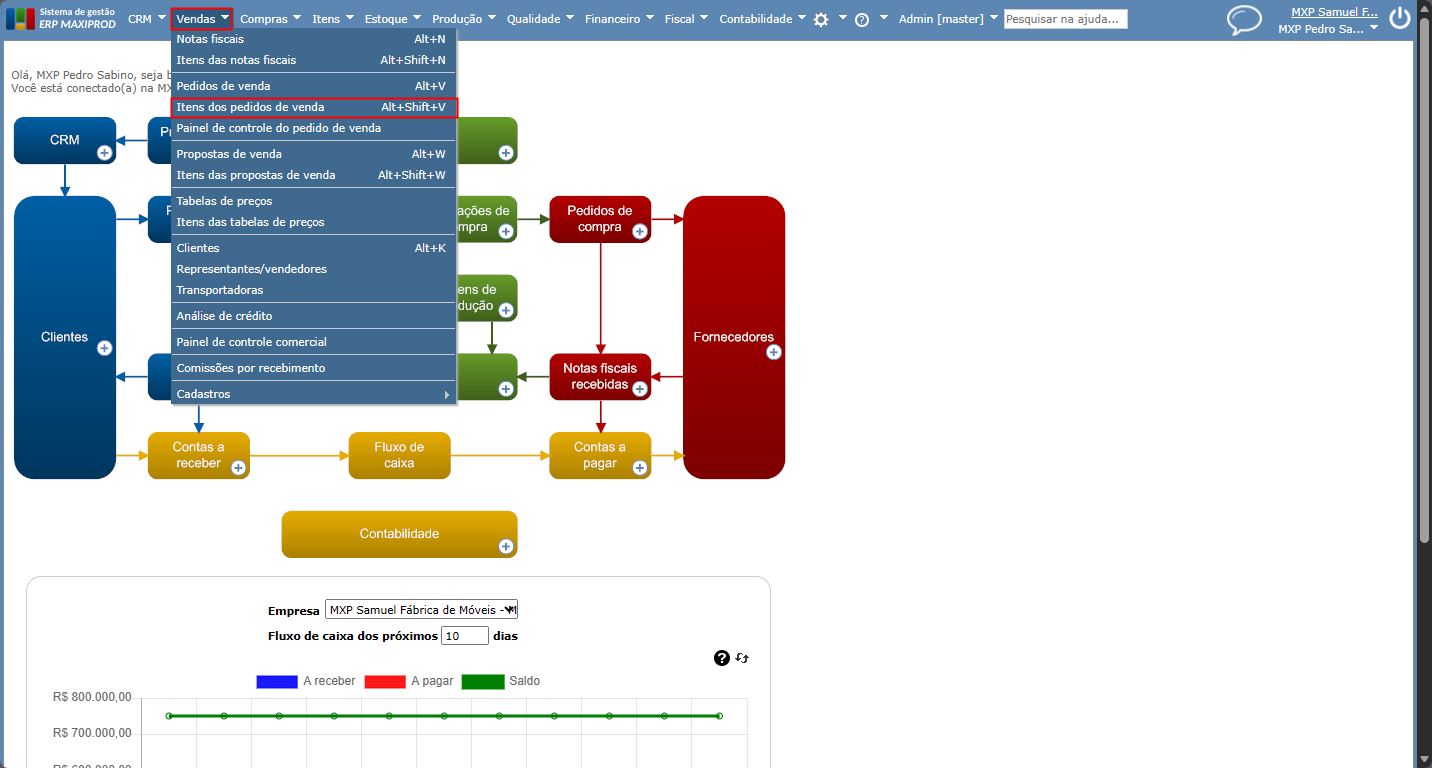Click the cash flow days input field

(x=465, y=636)
